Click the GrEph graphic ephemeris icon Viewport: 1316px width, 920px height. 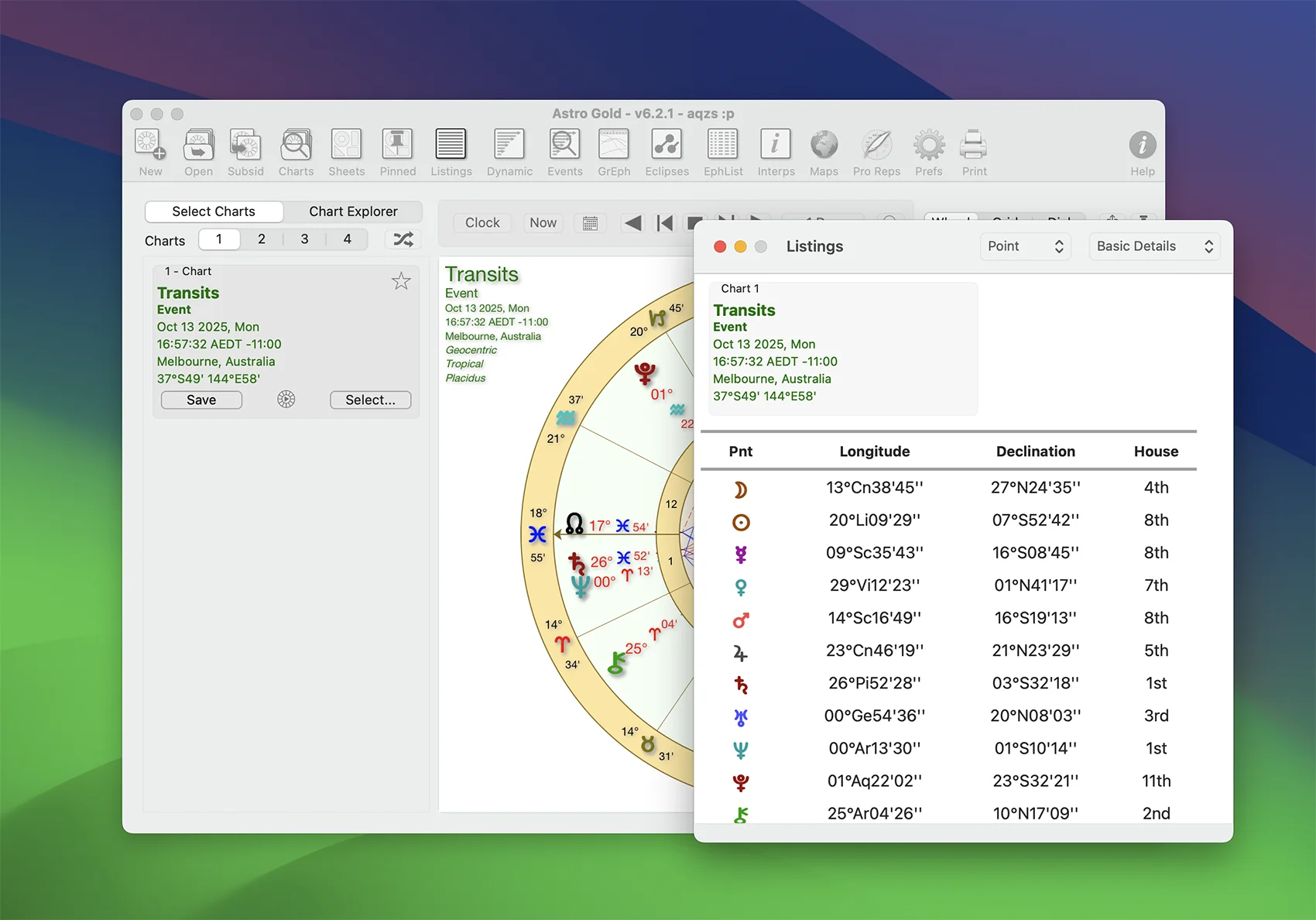614,153
